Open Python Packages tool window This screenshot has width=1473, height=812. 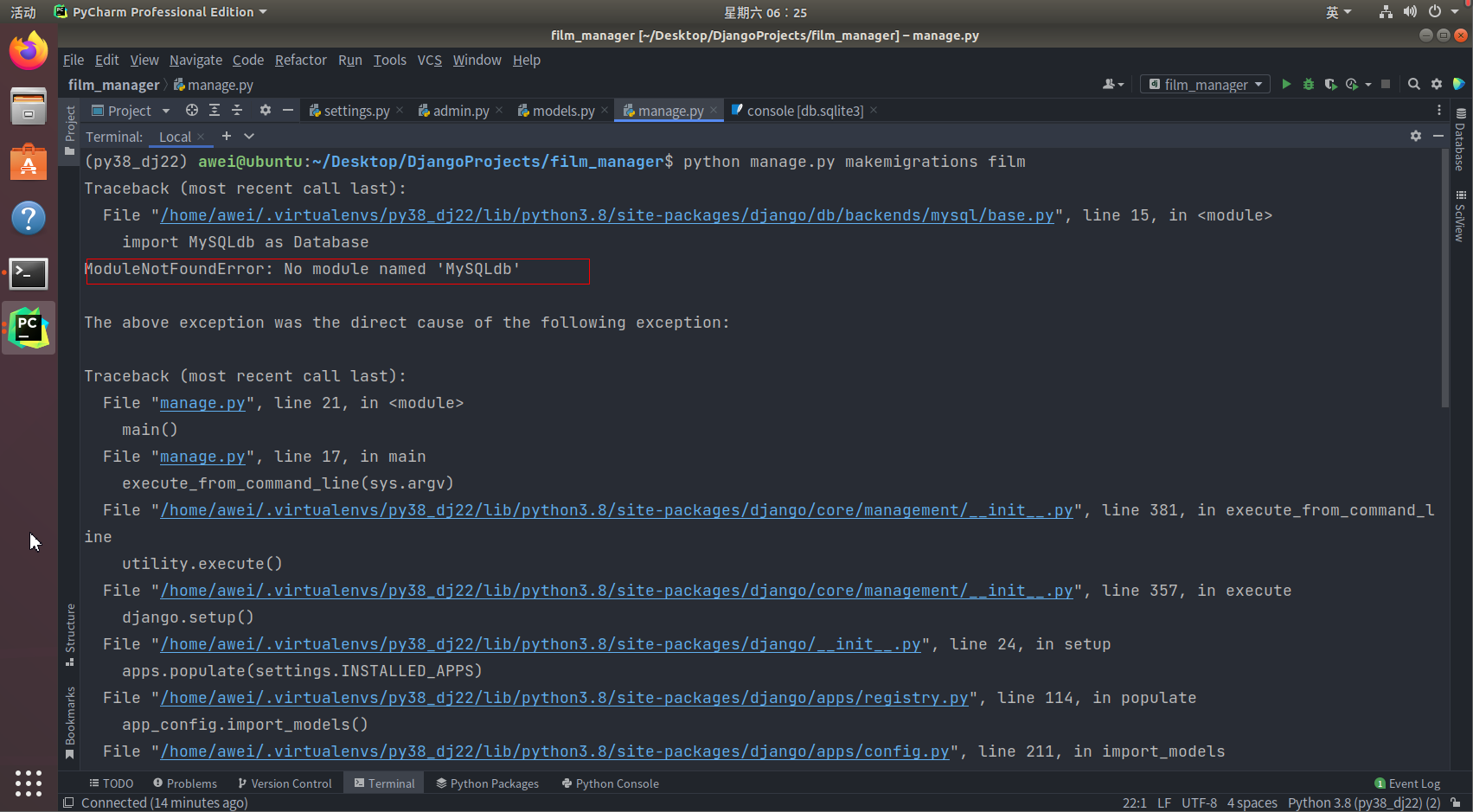(488, 783)
